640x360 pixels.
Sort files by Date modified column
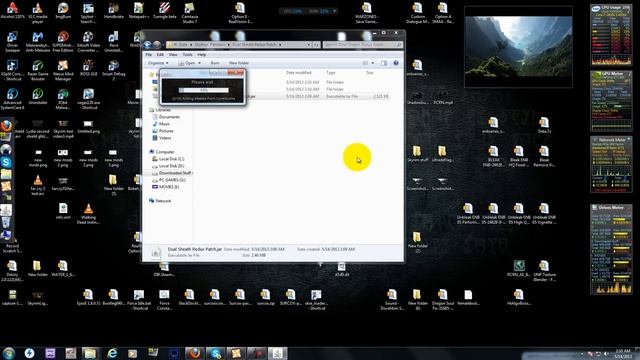[299, 73]
